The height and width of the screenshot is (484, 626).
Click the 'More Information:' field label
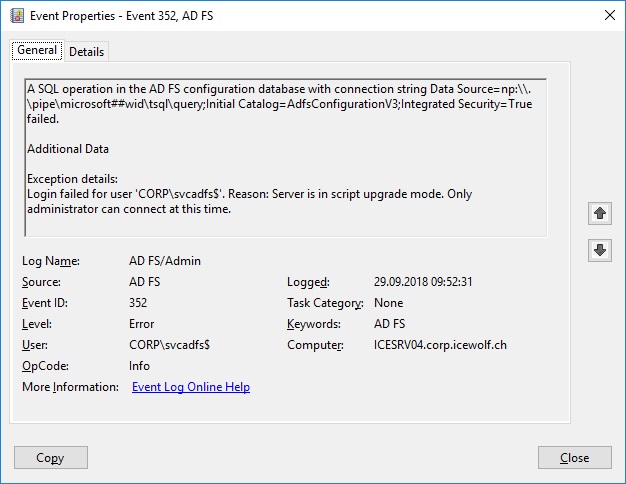coord(70,387)
